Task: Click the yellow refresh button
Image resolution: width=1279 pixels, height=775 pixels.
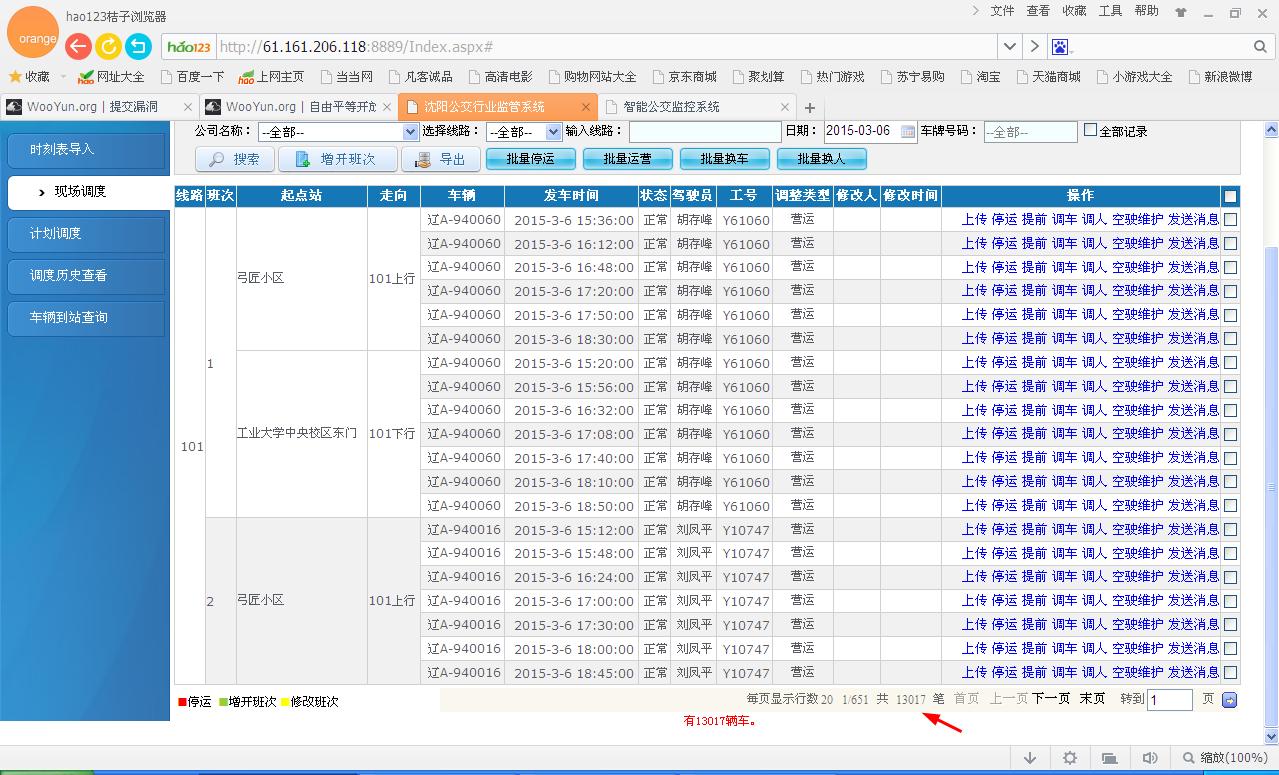Action: click(108, 46)
